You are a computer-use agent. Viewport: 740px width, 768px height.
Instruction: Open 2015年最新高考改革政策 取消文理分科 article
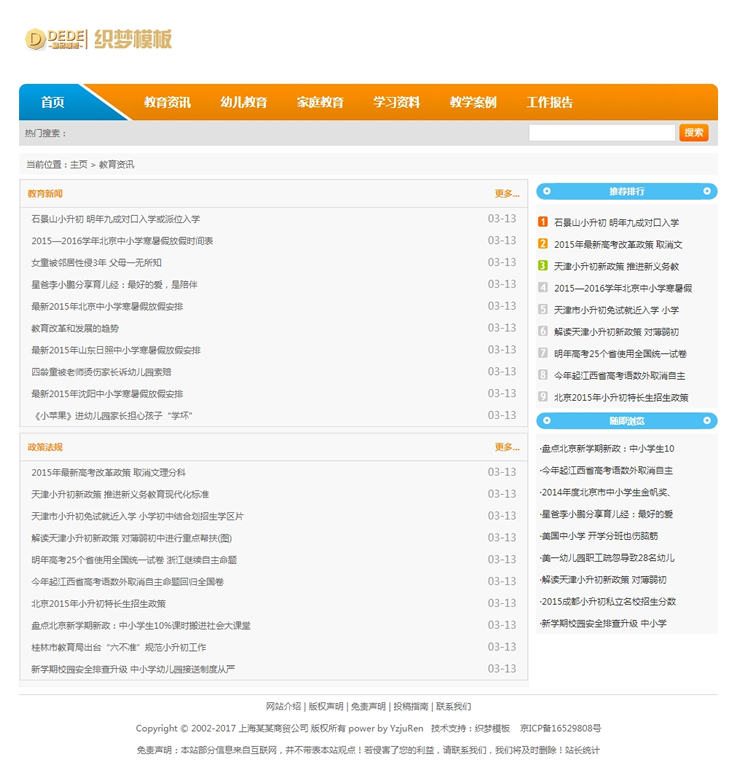[x=108, y=472]
